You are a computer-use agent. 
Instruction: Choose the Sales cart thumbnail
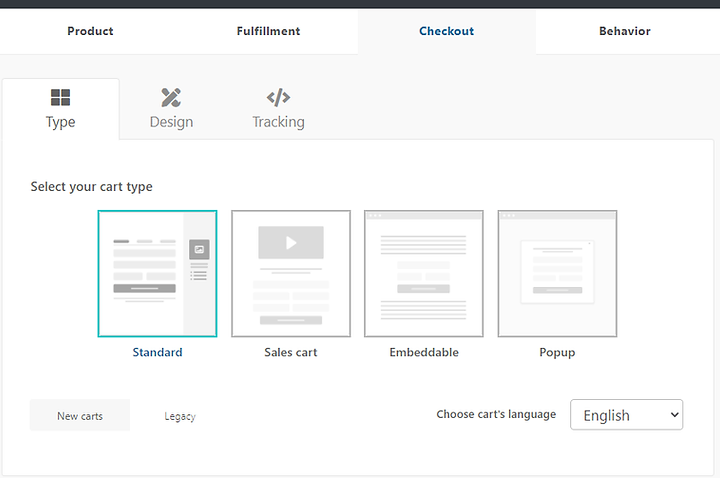coord(291,274)
